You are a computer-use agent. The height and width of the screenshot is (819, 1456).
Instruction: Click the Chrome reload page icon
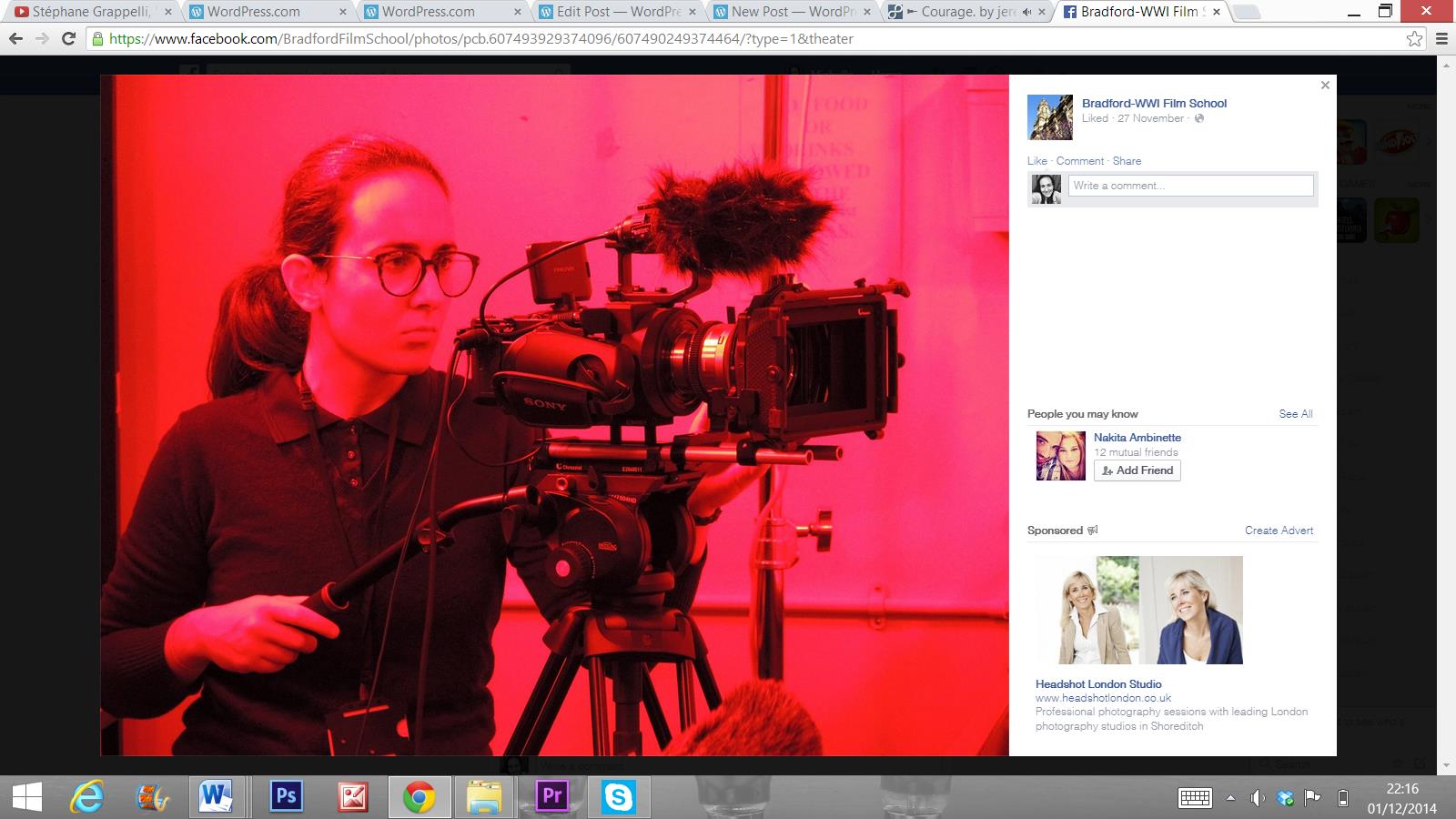coord(68,39)
